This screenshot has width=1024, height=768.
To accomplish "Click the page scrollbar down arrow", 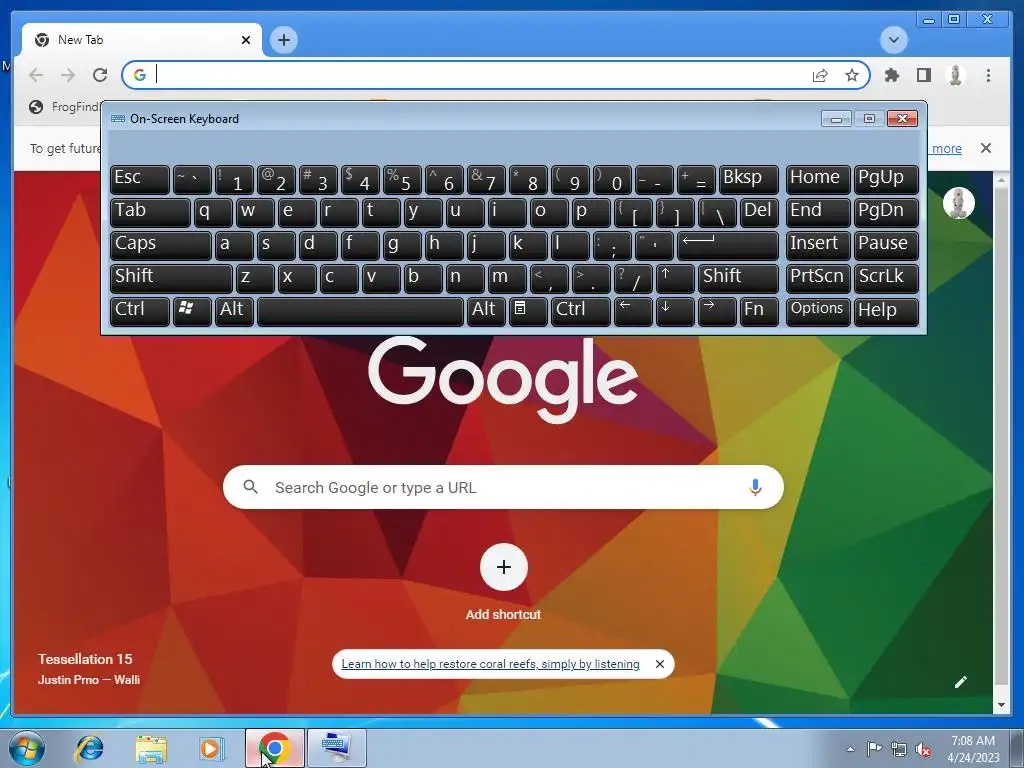I will click(x=1000, y=705).
